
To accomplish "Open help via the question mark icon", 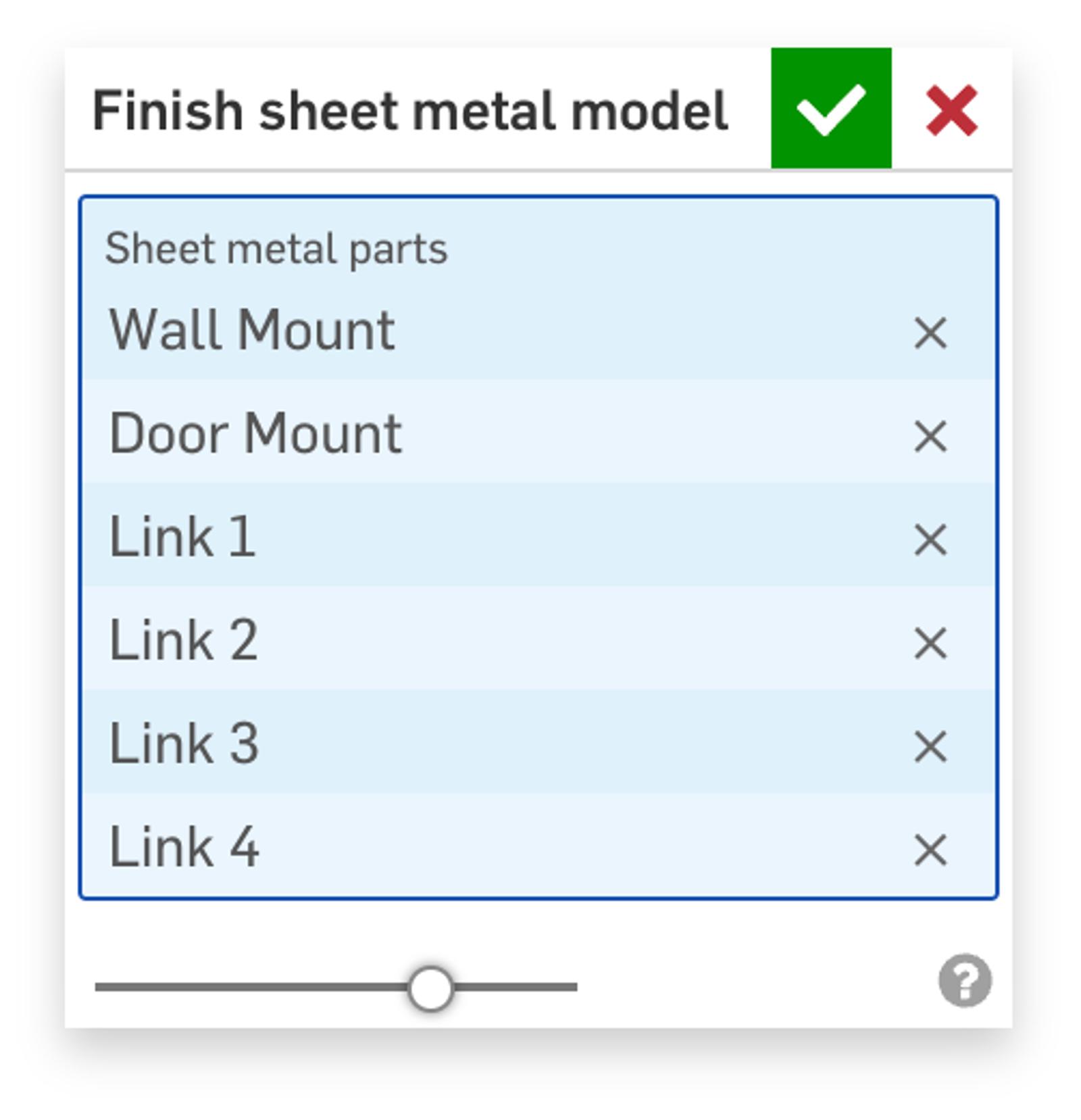I will [x=964, y=980].
